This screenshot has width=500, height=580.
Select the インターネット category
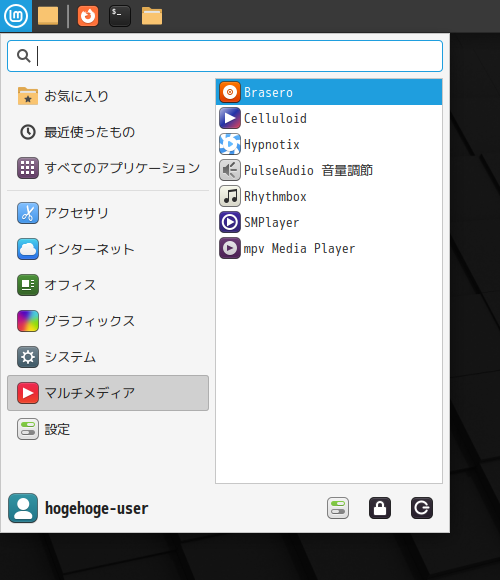pos(108,249)
